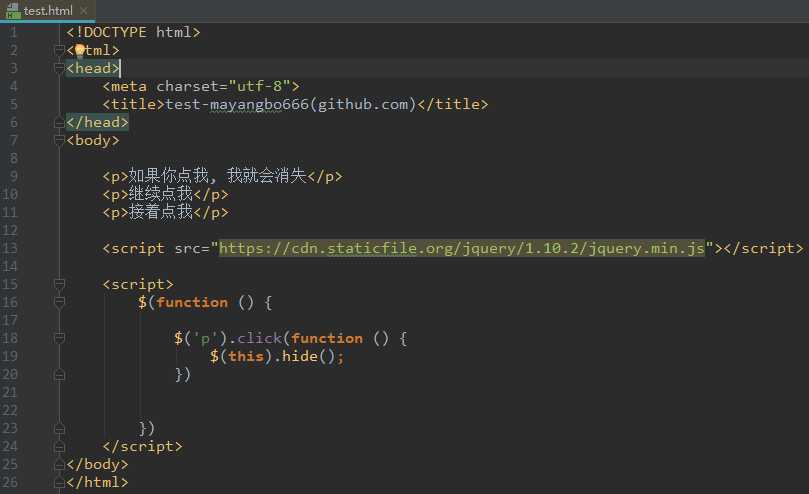Click the hide() method call
This screenshot has width=809, height=494.
point(298,356)
